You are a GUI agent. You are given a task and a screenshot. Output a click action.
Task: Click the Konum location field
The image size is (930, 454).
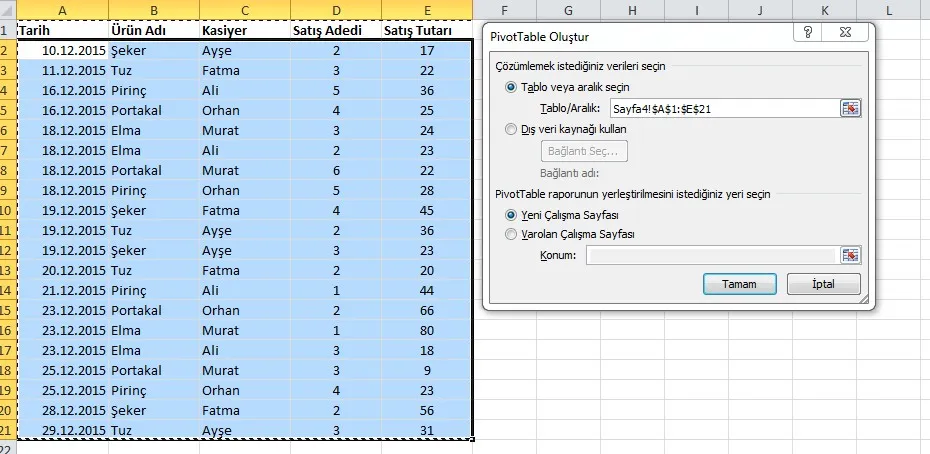[x=710, y=256]
